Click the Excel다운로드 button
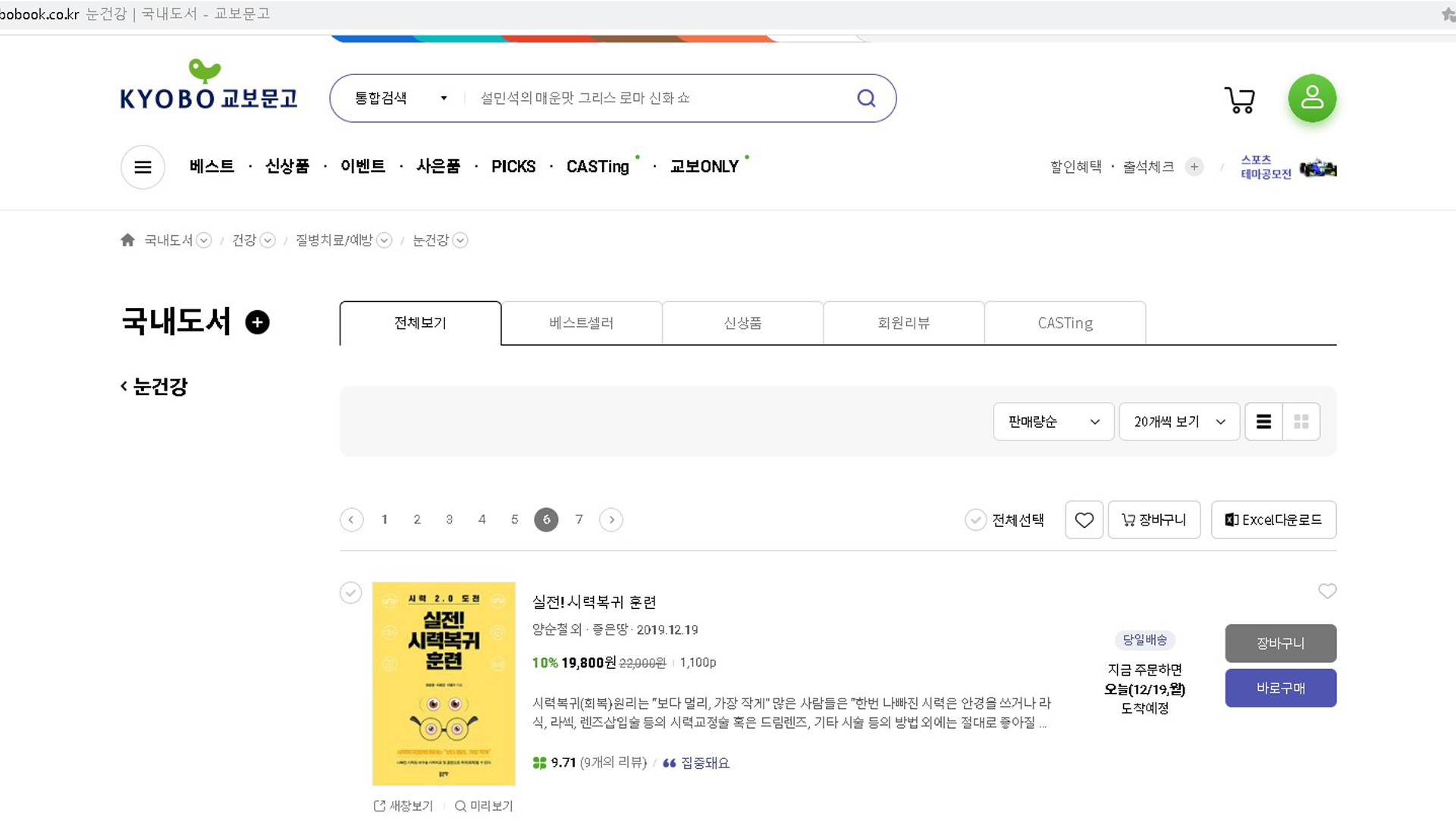This screenshot has height=819, width=1456. [x=1273, y=520]
